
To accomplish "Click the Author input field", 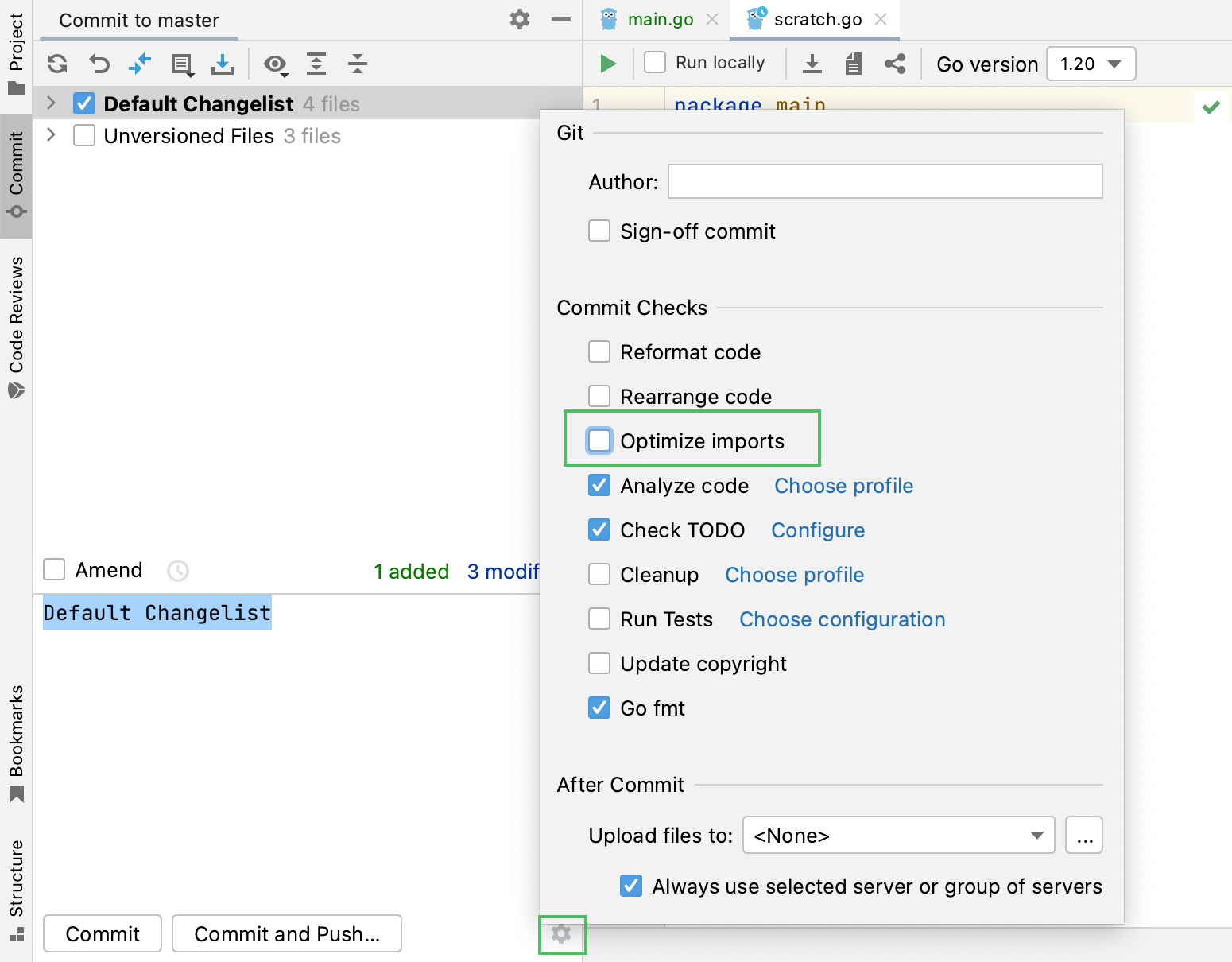I will pyautogui.click(x=885, y=181).
